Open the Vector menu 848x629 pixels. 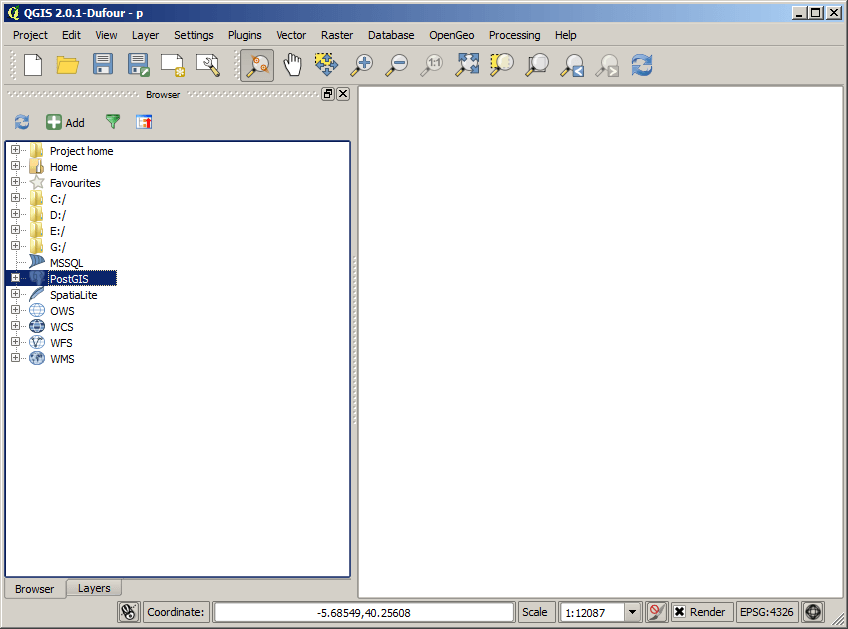tap(291, 35)
